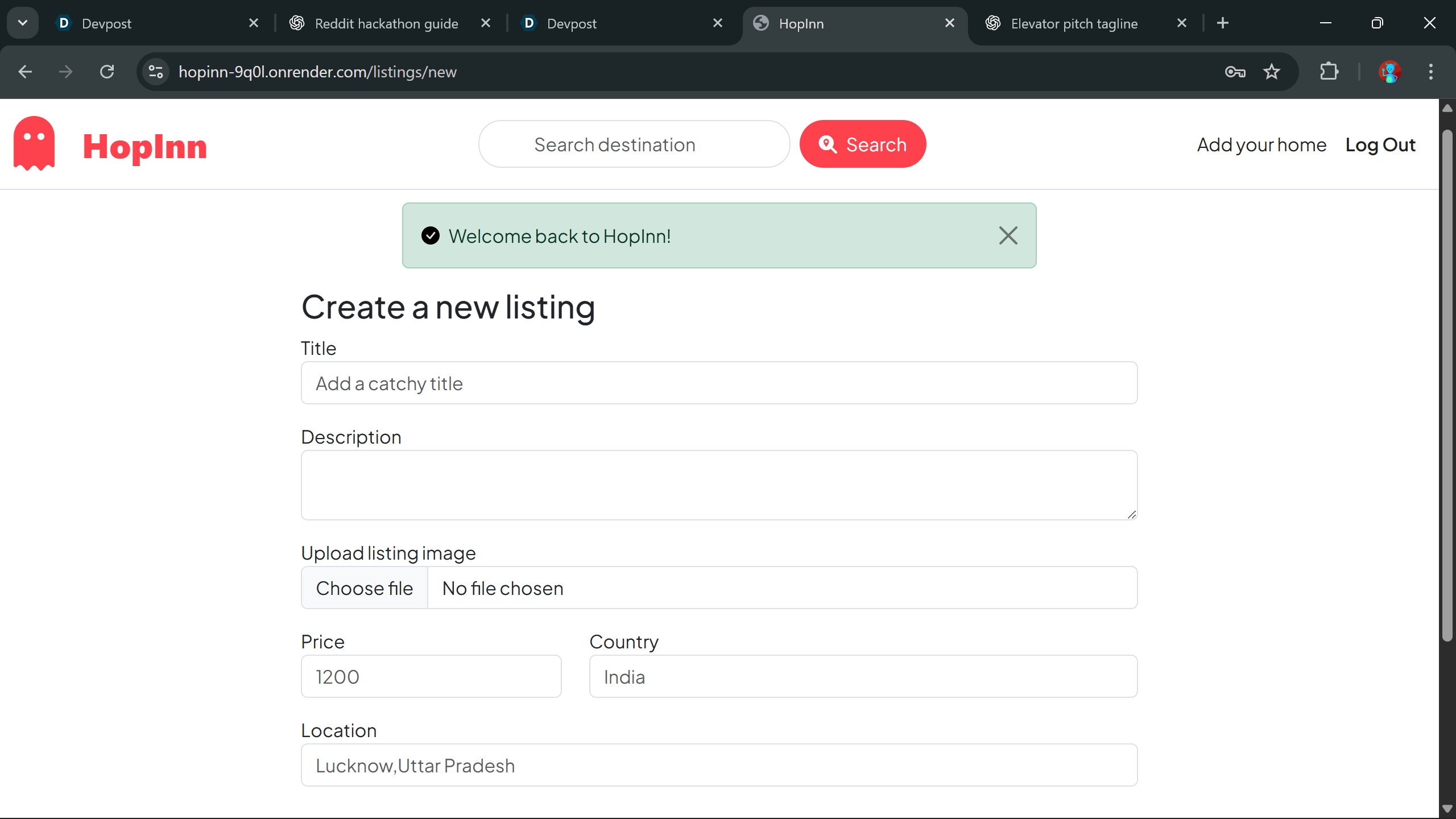The height and width of the screenshot is (819, 1456).
Task: Switch to Reddit hackathon guide tab
Action: 386,23
